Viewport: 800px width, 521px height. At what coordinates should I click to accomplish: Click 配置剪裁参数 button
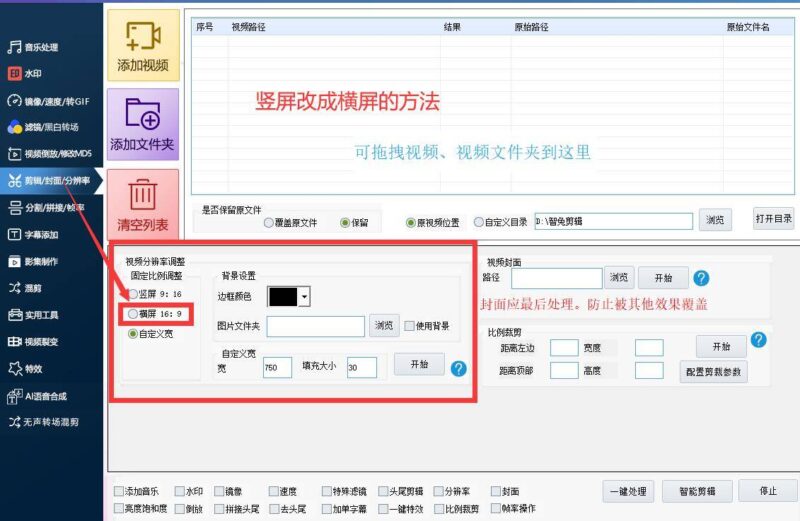713,371
